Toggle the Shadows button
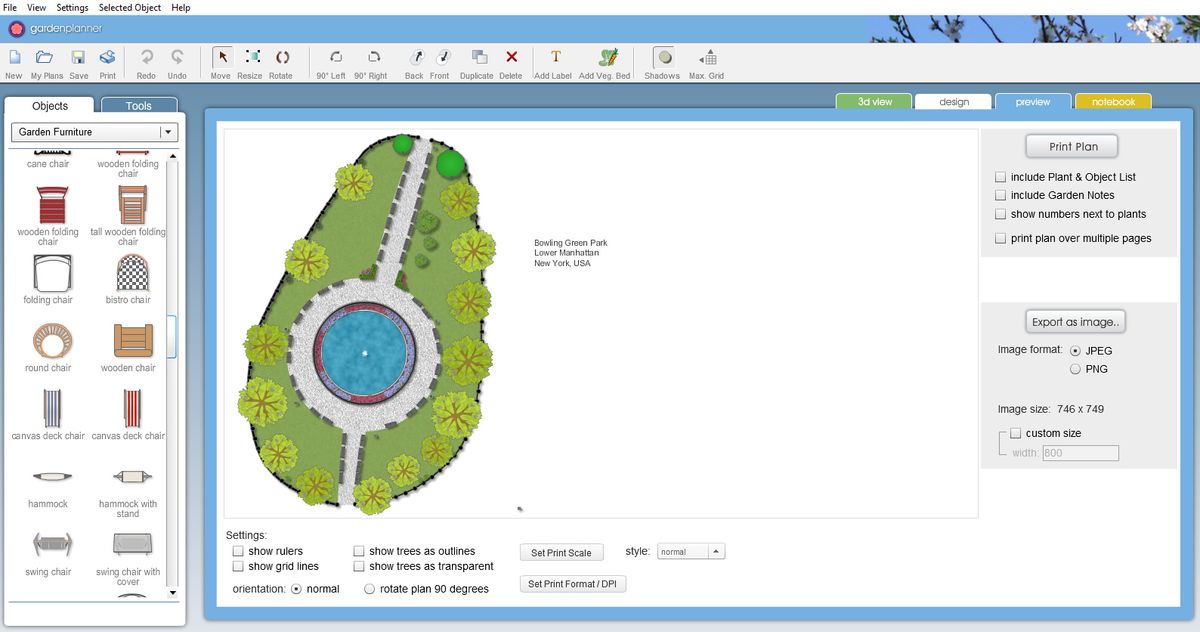 (662, 58)
